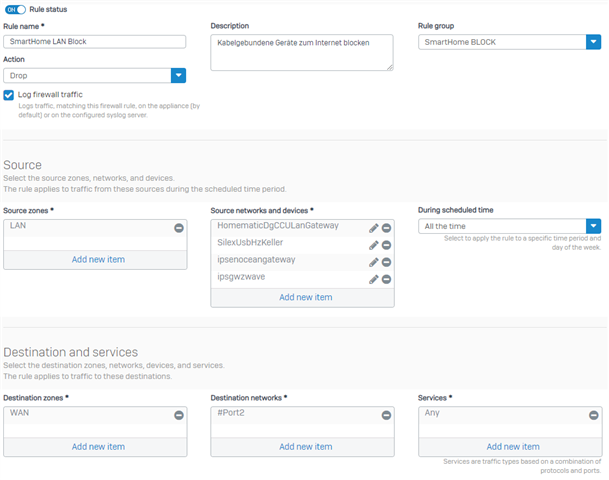Add new item to source networks and devices
This screenshot has height=480, width=609.
[x=306, y=297]
